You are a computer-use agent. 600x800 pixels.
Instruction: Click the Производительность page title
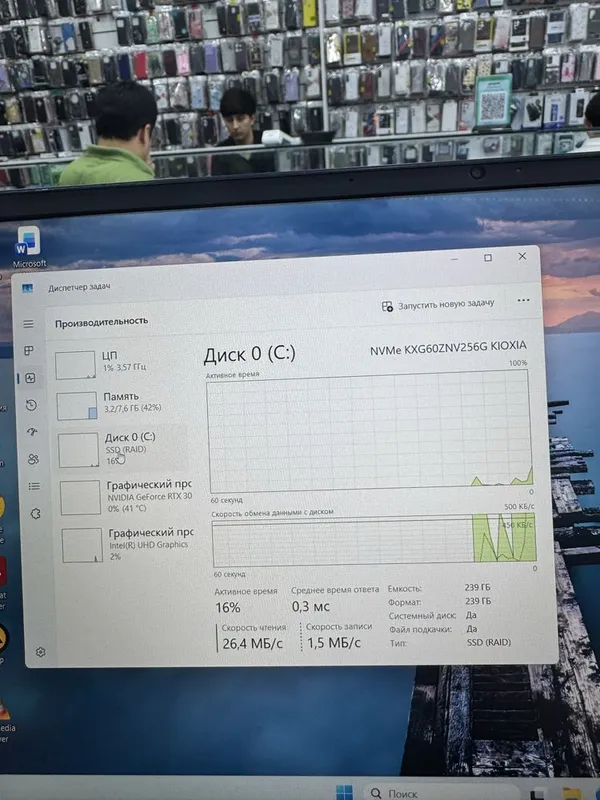coord(102,322)
